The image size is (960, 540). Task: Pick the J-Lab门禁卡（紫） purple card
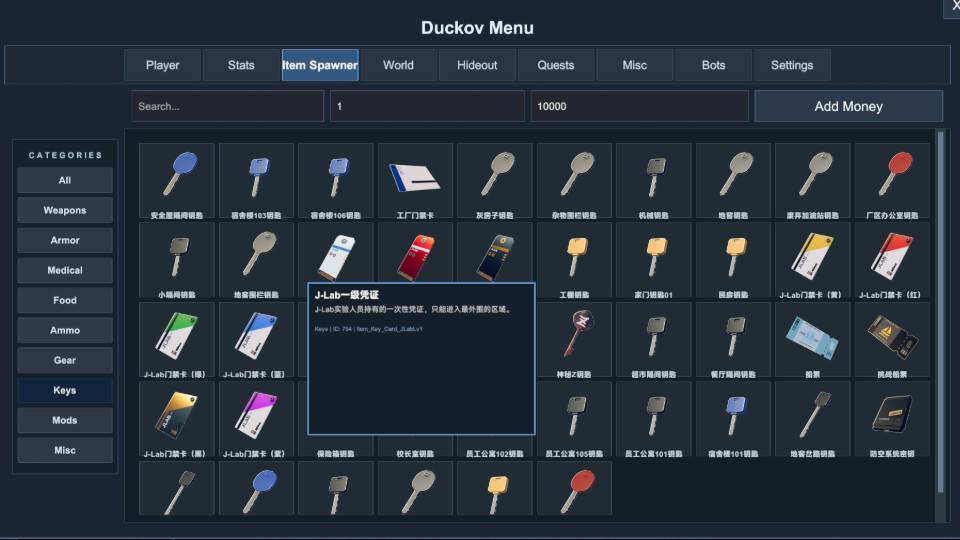256,418
